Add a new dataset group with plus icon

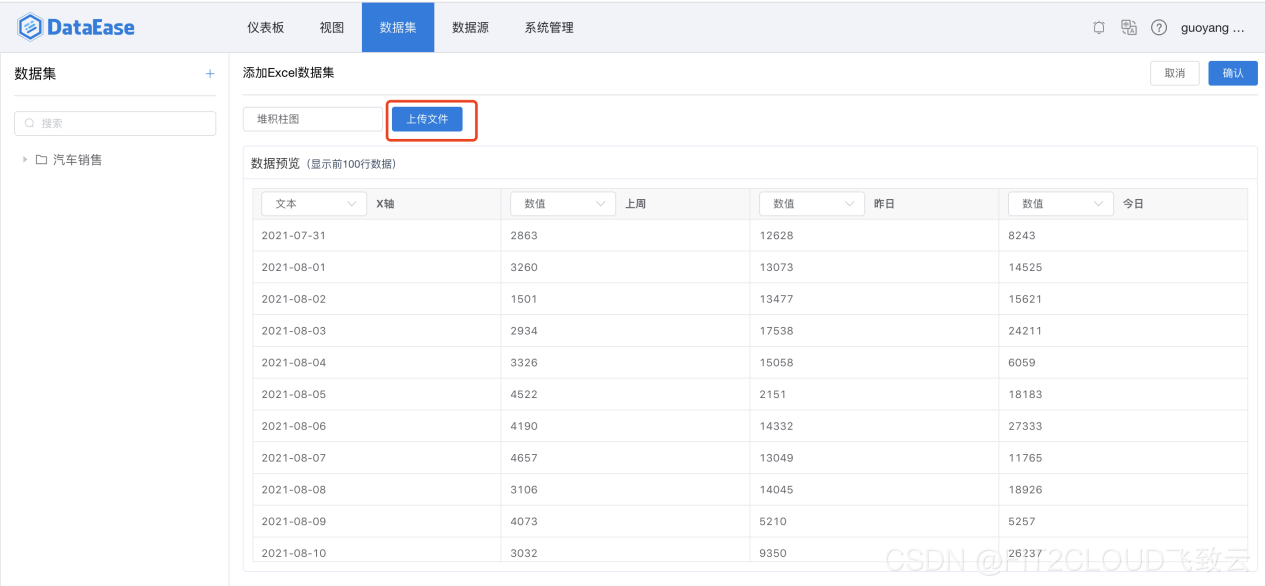coord(210,74)
